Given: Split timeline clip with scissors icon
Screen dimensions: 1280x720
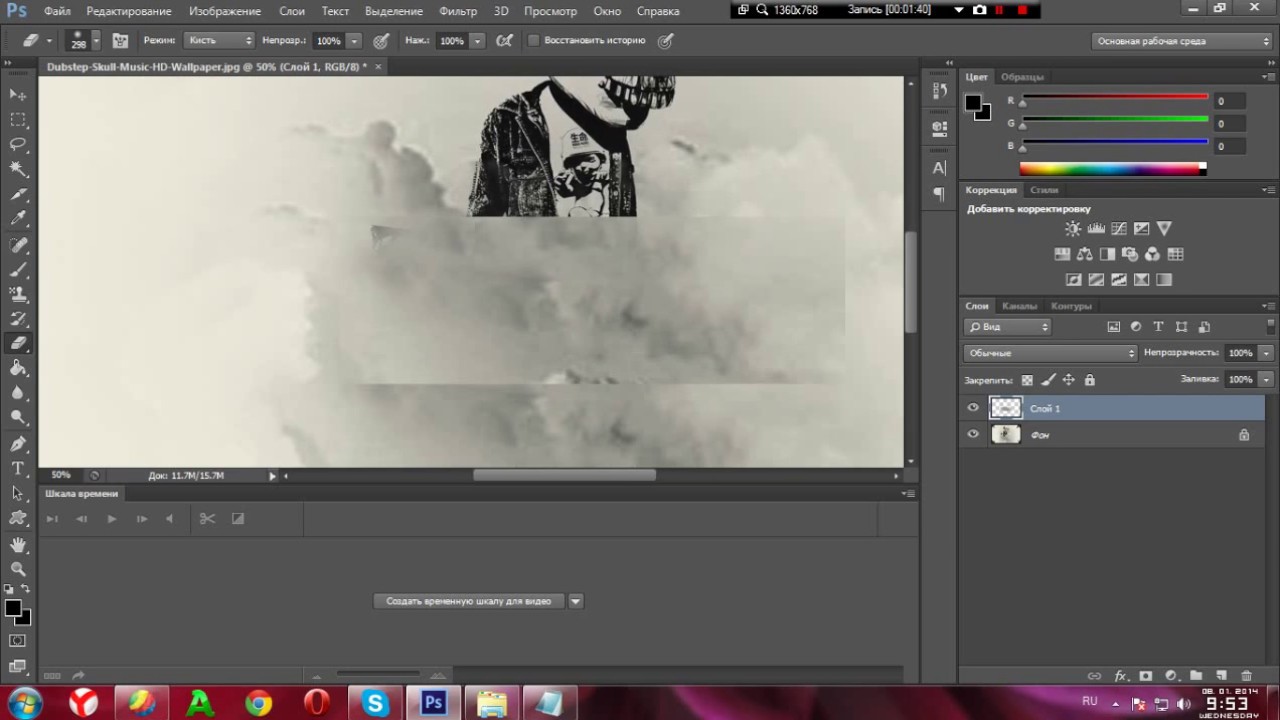Looking at the screenshot, I should click(x=207, y=518).
